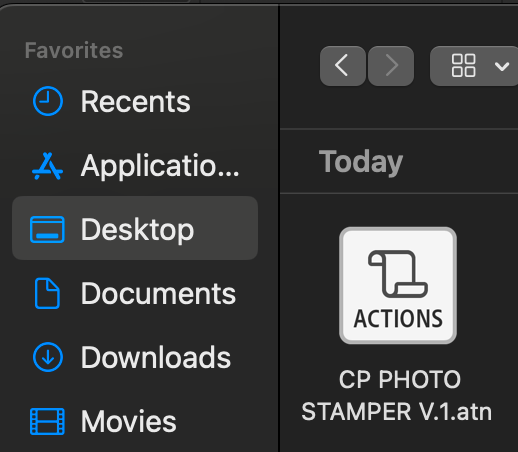
Task: Click the icon grid view button
Action: [463, 66]
